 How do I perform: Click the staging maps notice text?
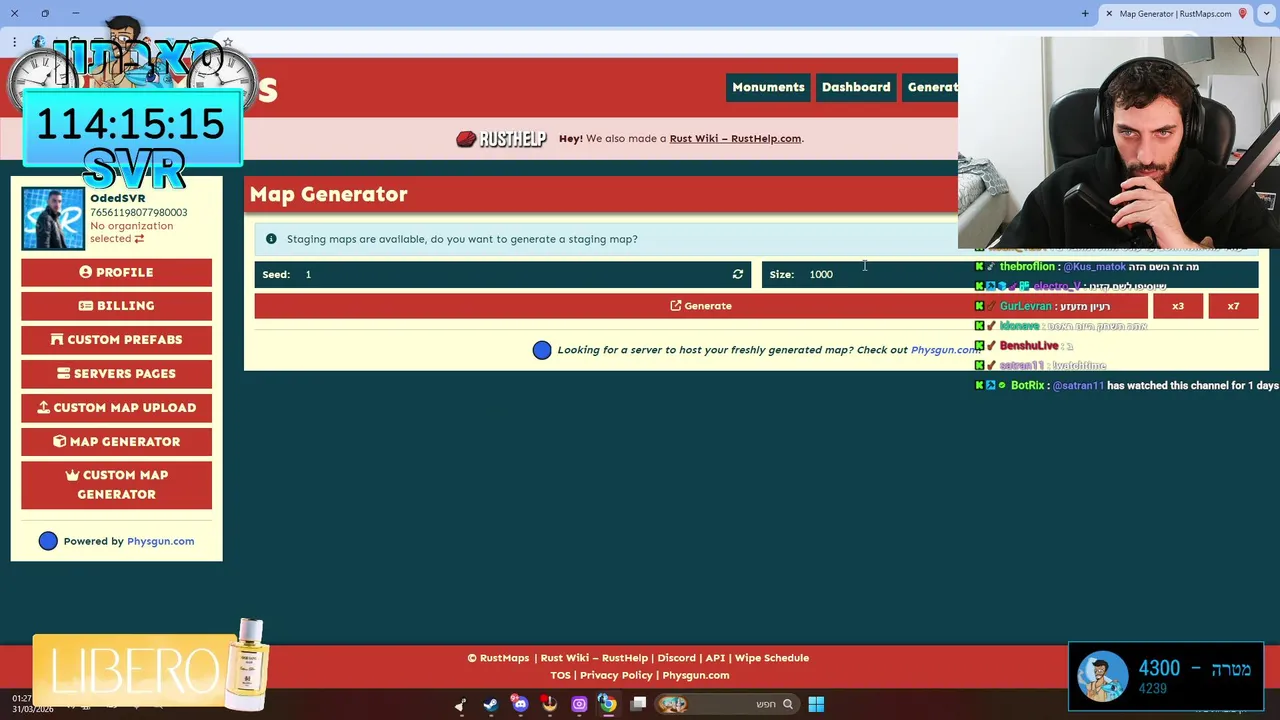462,239
